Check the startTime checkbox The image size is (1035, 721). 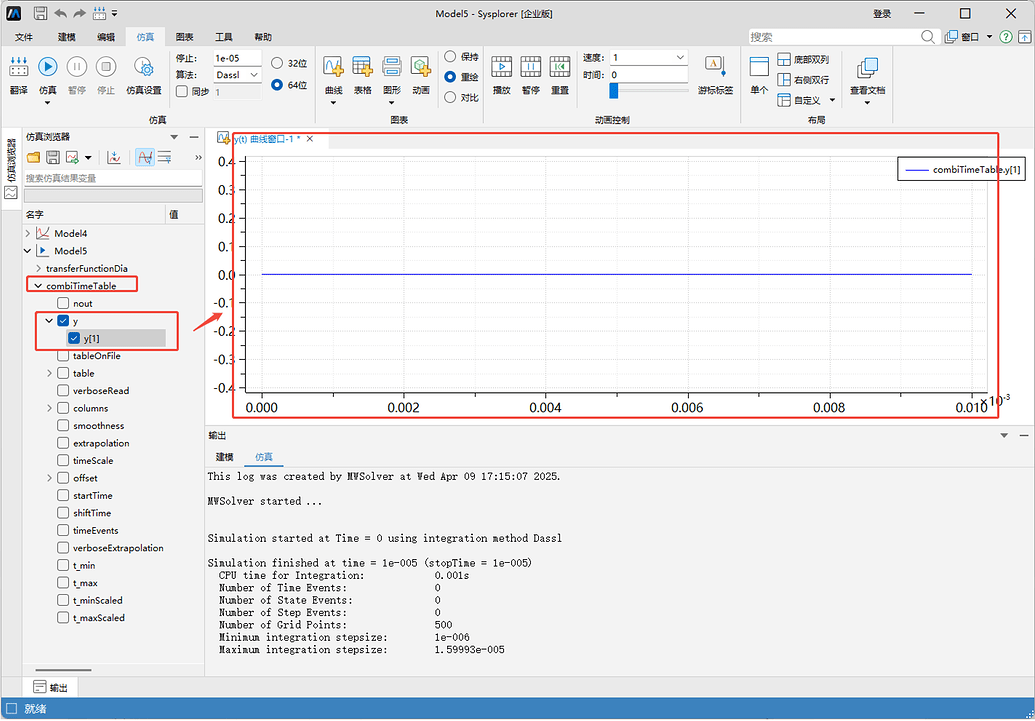coord(63,495)
